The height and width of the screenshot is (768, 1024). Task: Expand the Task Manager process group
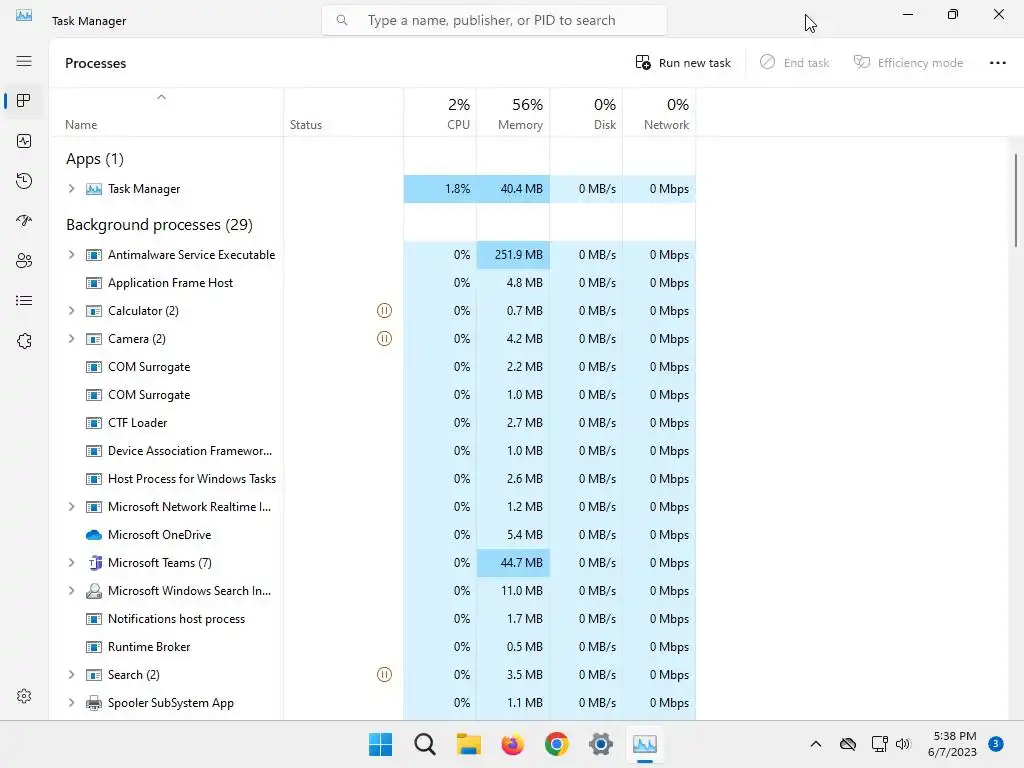coord(71,189)
